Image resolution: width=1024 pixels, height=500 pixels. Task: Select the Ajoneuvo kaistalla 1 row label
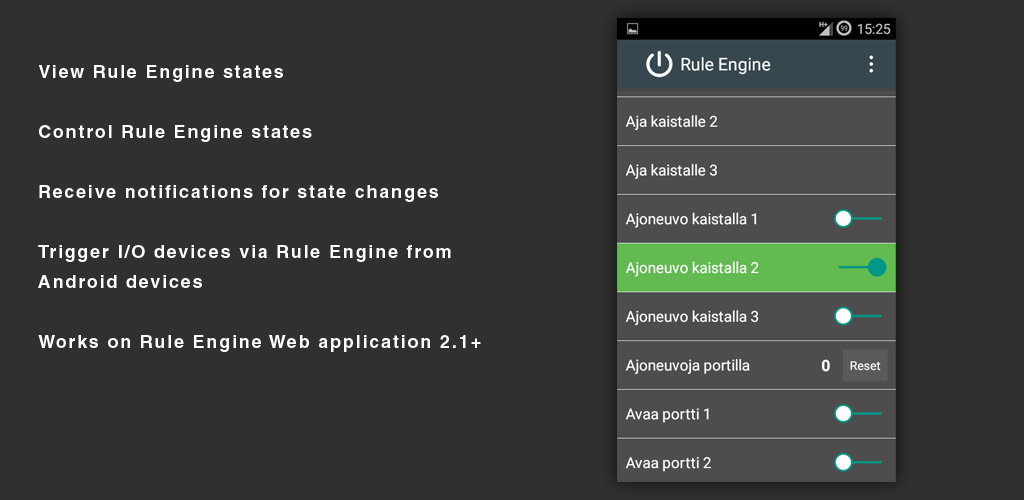tap(692, 219)
